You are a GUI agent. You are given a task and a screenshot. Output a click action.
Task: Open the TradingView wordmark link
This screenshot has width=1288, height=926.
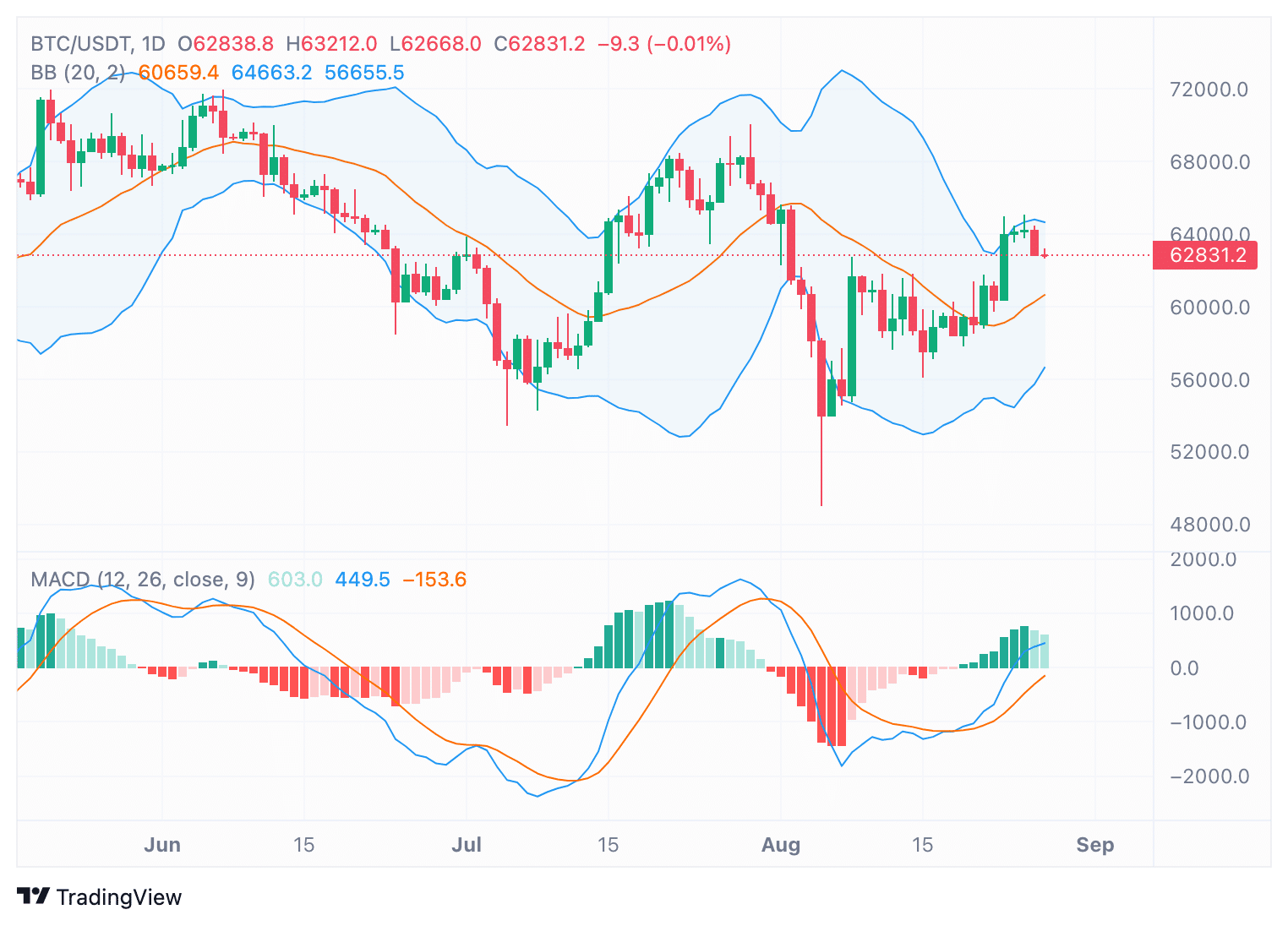(119, 897)
